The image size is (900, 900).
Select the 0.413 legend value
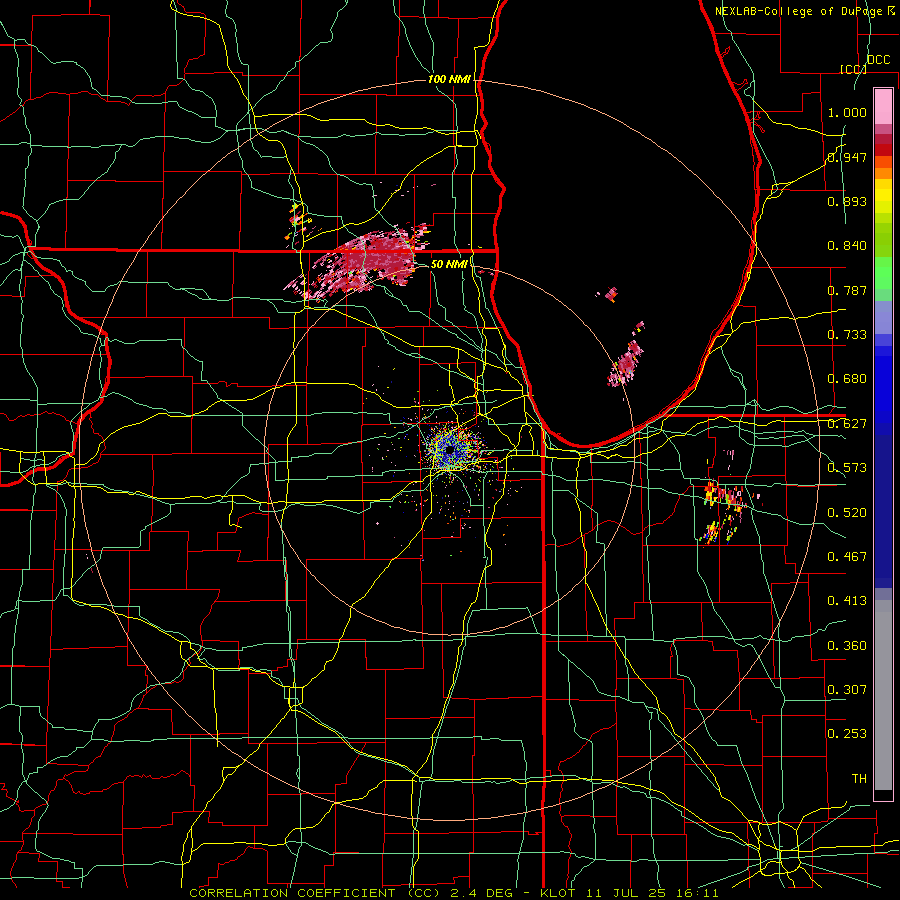pos(847,601)
